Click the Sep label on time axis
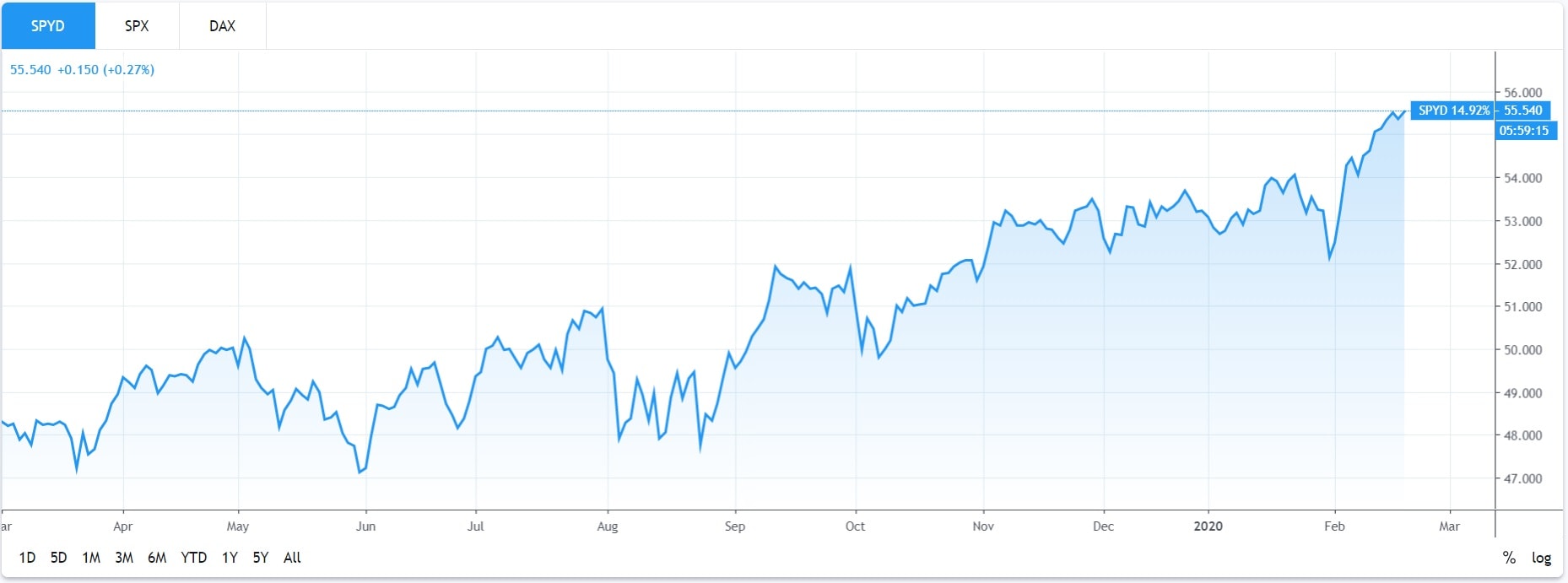Screen dimensions: 1568x583 point(735,526)
